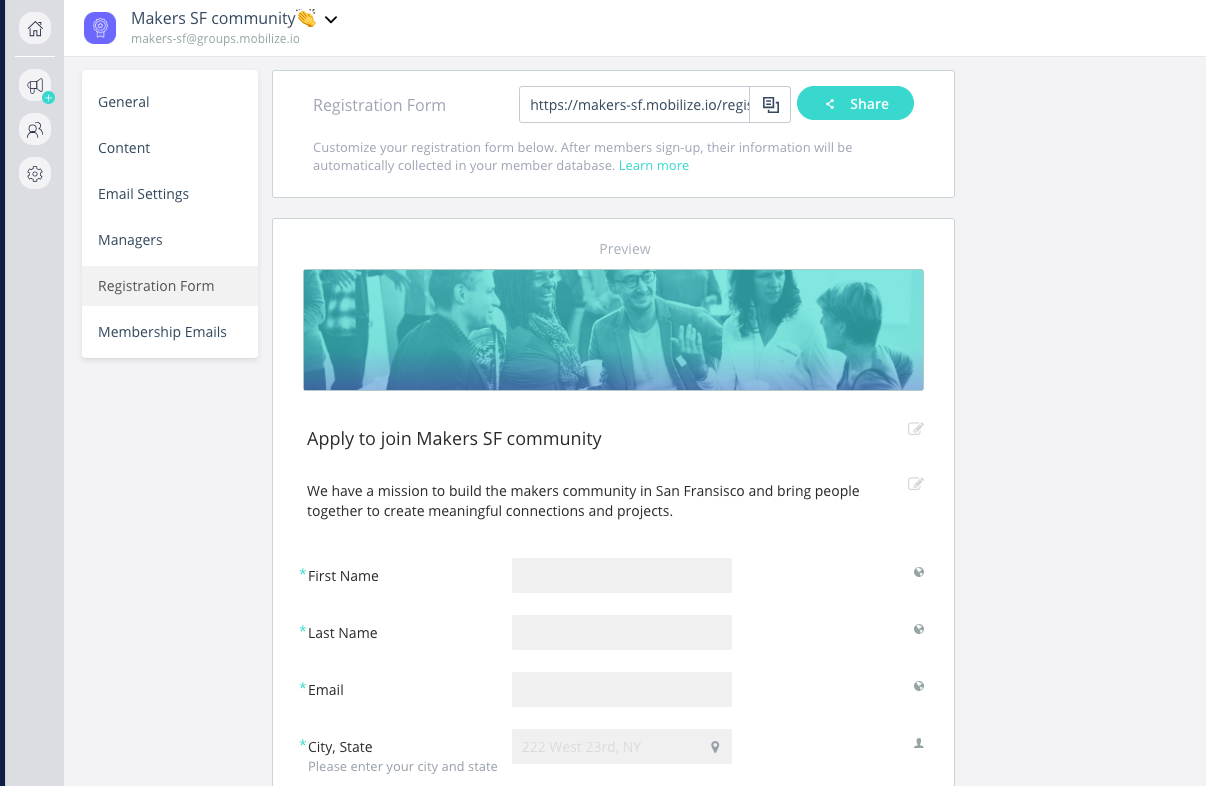Toggle visibility globe for Email field
The image size is (1206, 786).
tap(919, 686)
